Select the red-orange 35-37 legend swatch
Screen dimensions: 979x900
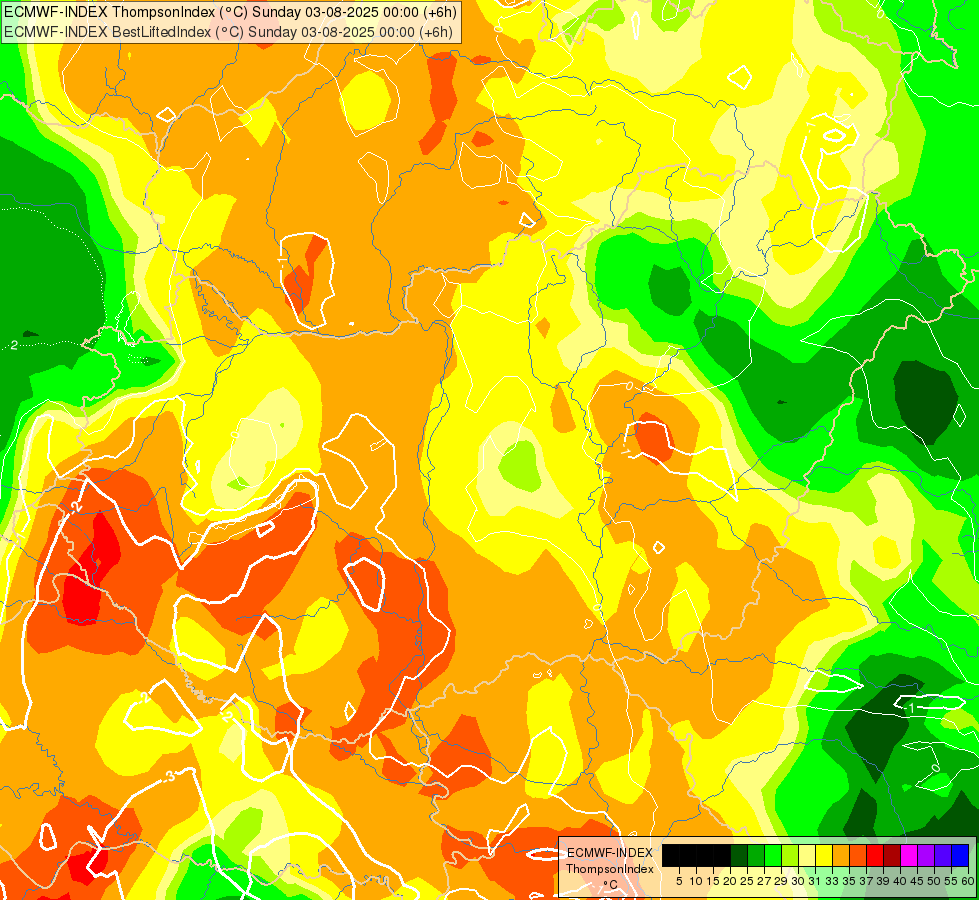(858, 856)
